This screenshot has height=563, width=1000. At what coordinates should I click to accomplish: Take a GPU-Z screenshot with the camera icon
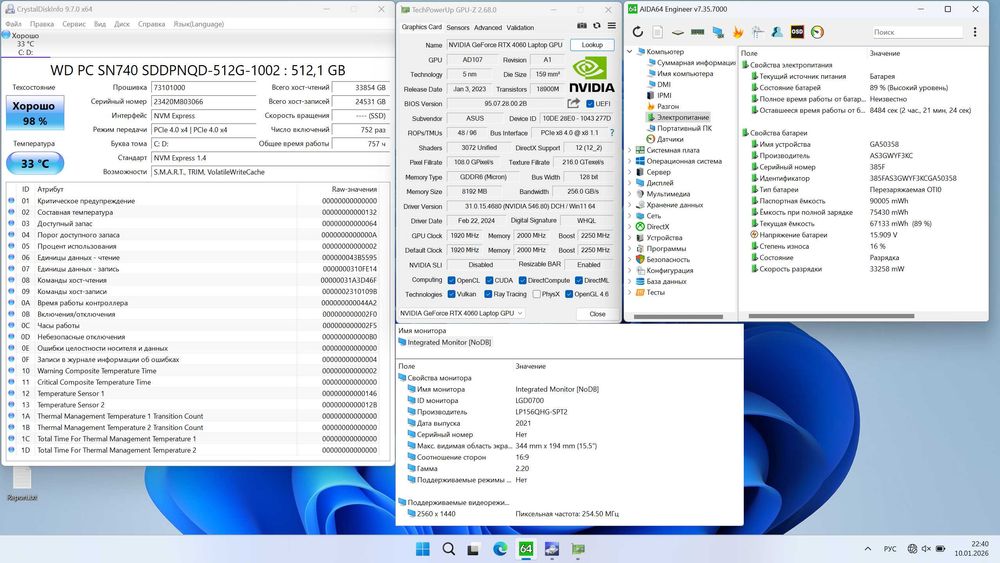click(582, 26)
